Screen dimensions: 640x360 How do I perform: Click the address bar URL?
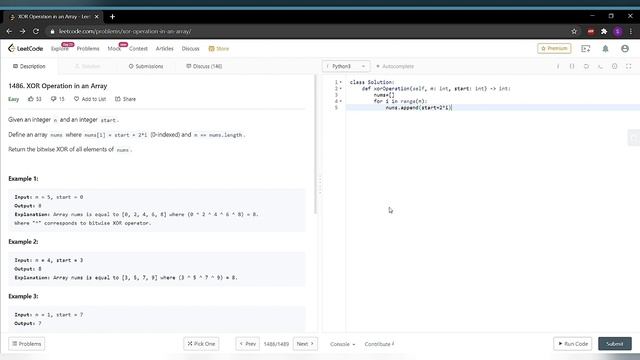(x=124, y=31)
